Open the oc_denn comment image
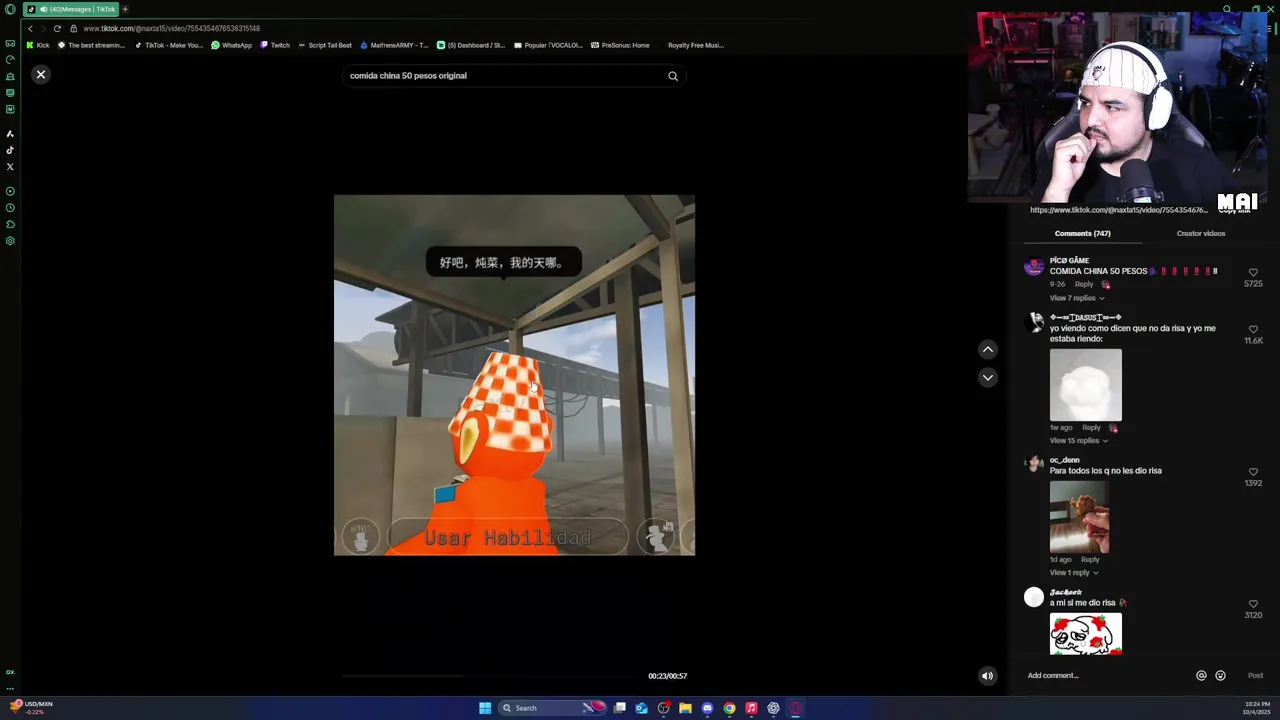Screen dimensions: 1280x720 coord(1079,517)
